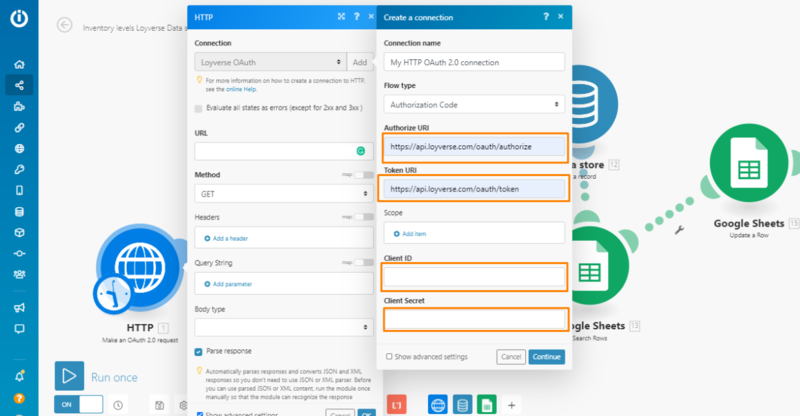Click the scheduling clock icon
The width and height of the screenshot is (800, 416).
(118, 405)
